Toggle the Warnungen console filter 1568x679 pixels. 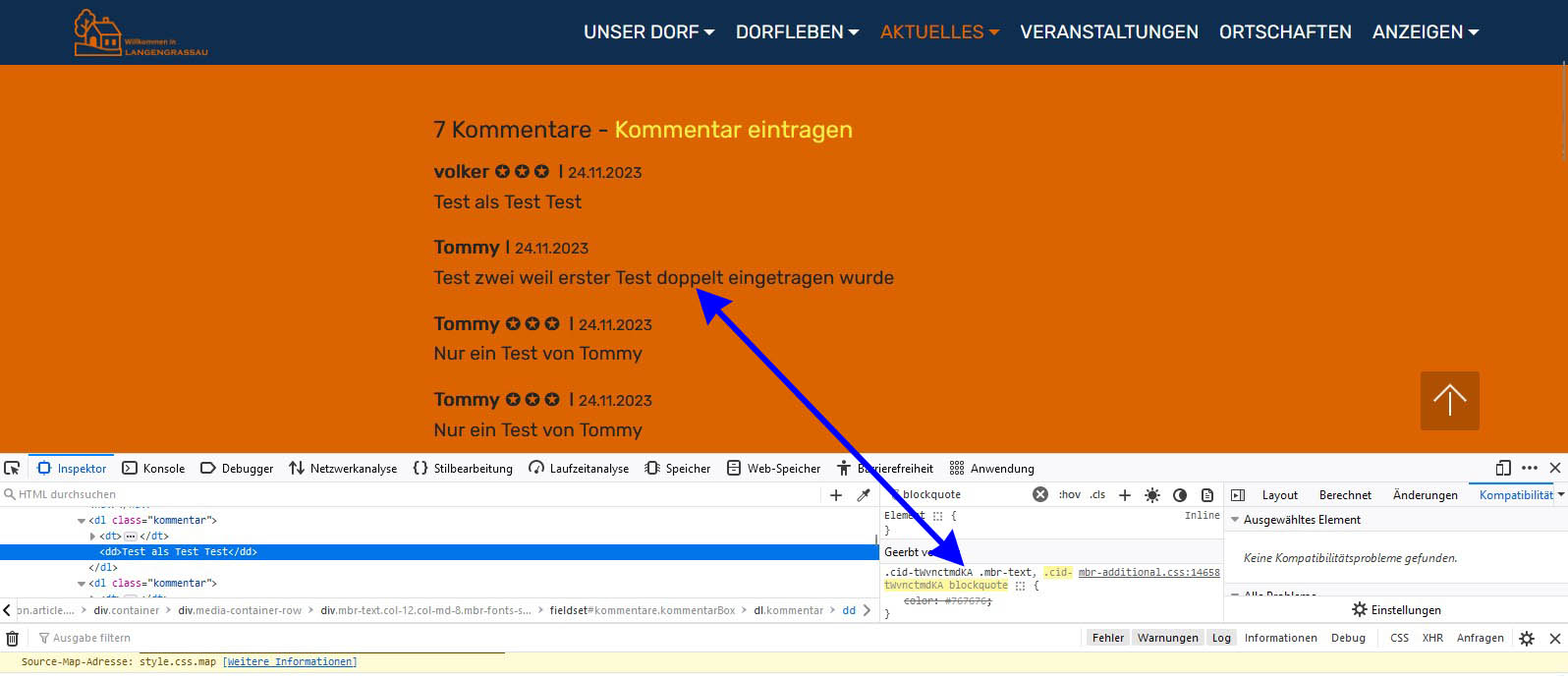click(x=1167, y=639)
